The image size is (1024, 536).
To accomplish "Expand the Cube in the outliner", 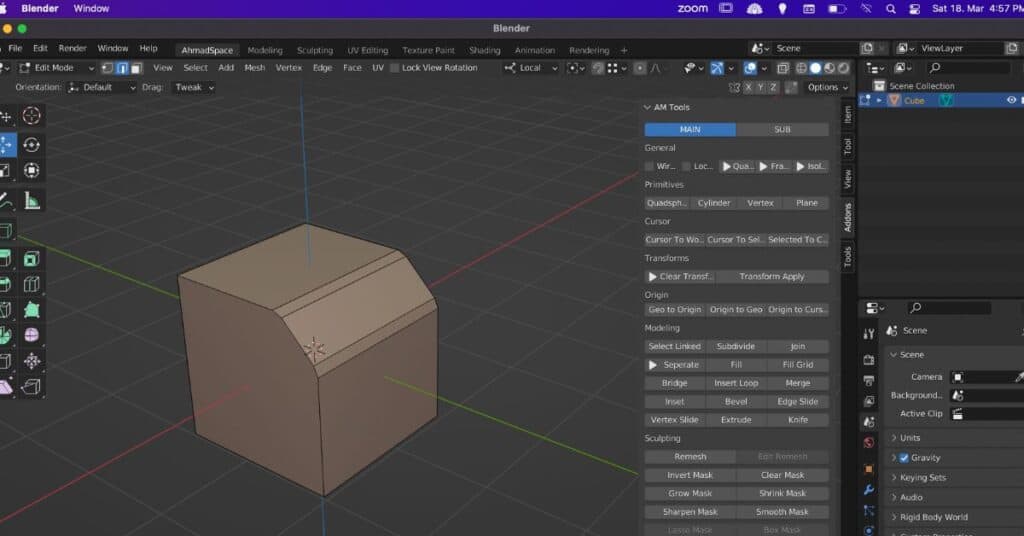I will tap(879, 100).
